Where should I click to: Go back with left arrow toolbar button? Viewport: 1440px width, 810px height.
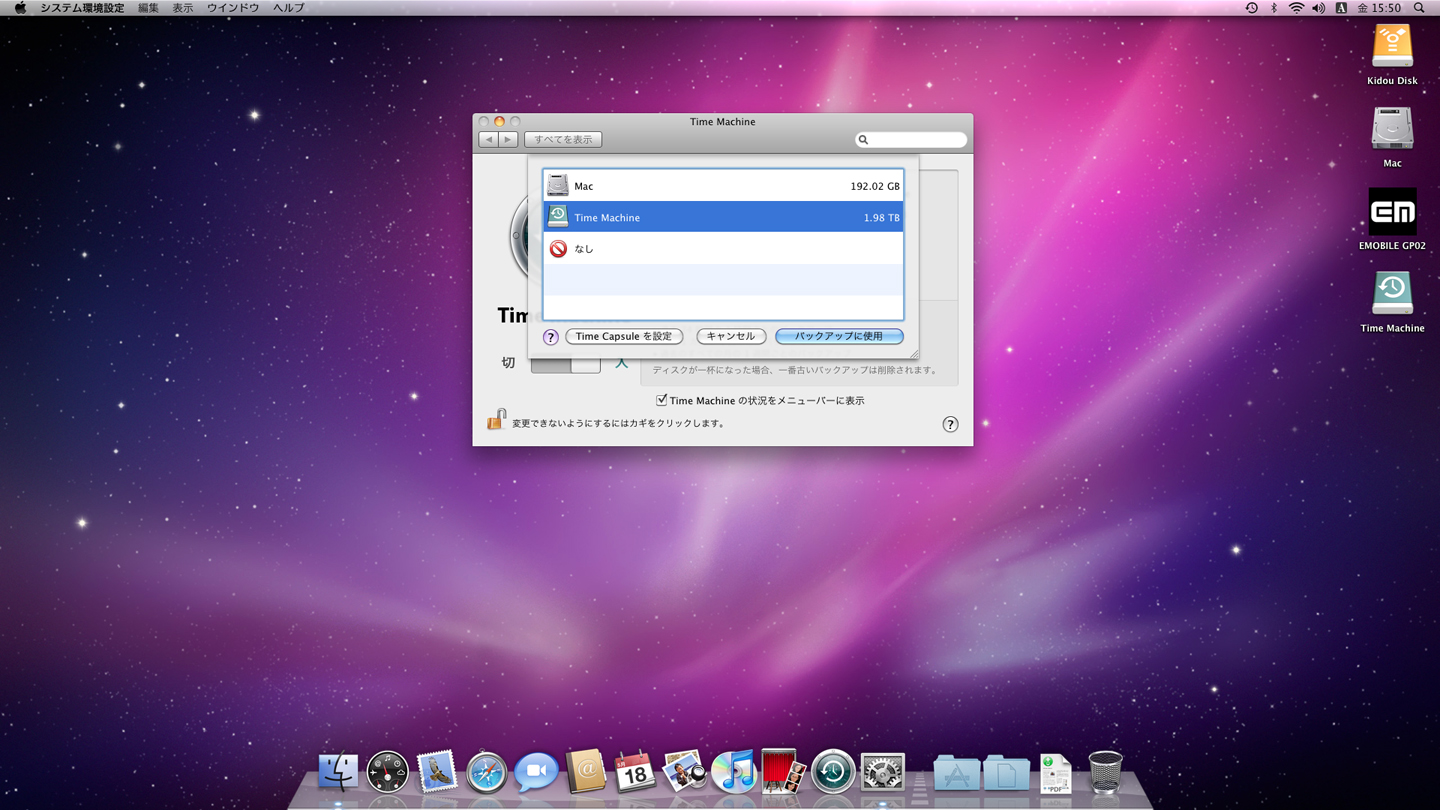click(488, 139)
